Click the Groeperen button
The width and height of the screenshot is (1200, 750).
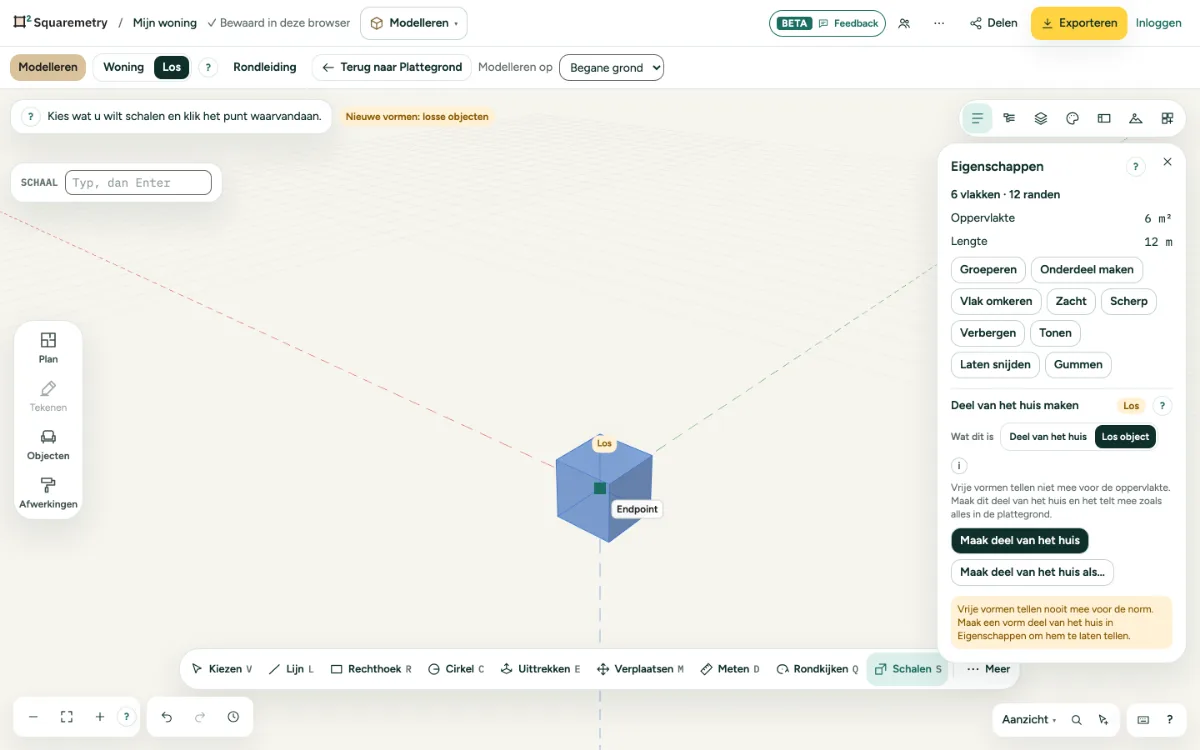coord(988,269)
